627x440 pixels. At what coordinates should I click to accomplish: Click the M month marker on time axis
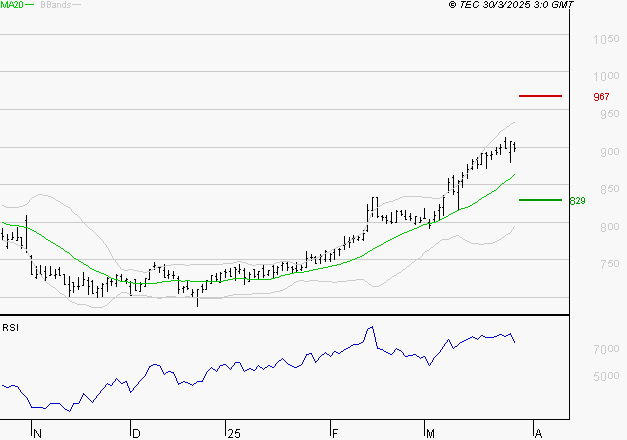tap(430, 434)
